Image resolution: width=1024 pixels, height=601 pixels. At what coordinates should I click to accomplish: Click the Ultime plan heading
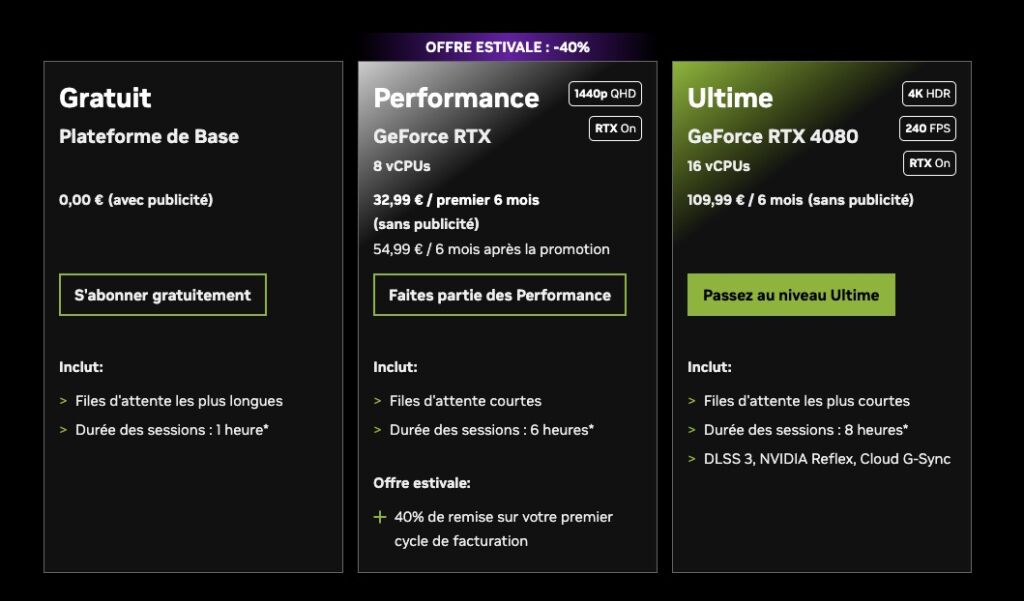[730, 98]
